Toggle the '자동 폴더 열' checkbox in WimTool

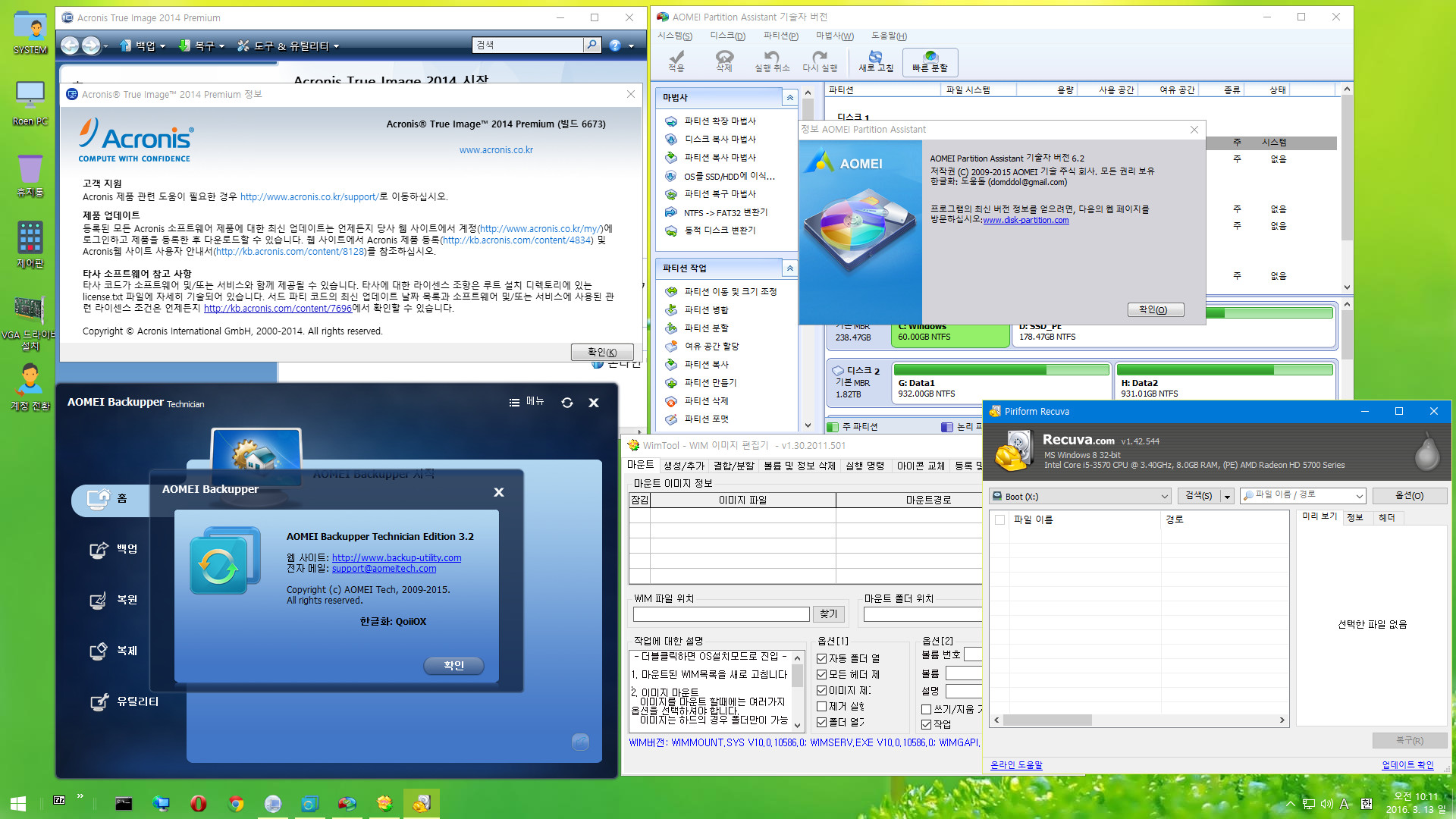(821, 659)
